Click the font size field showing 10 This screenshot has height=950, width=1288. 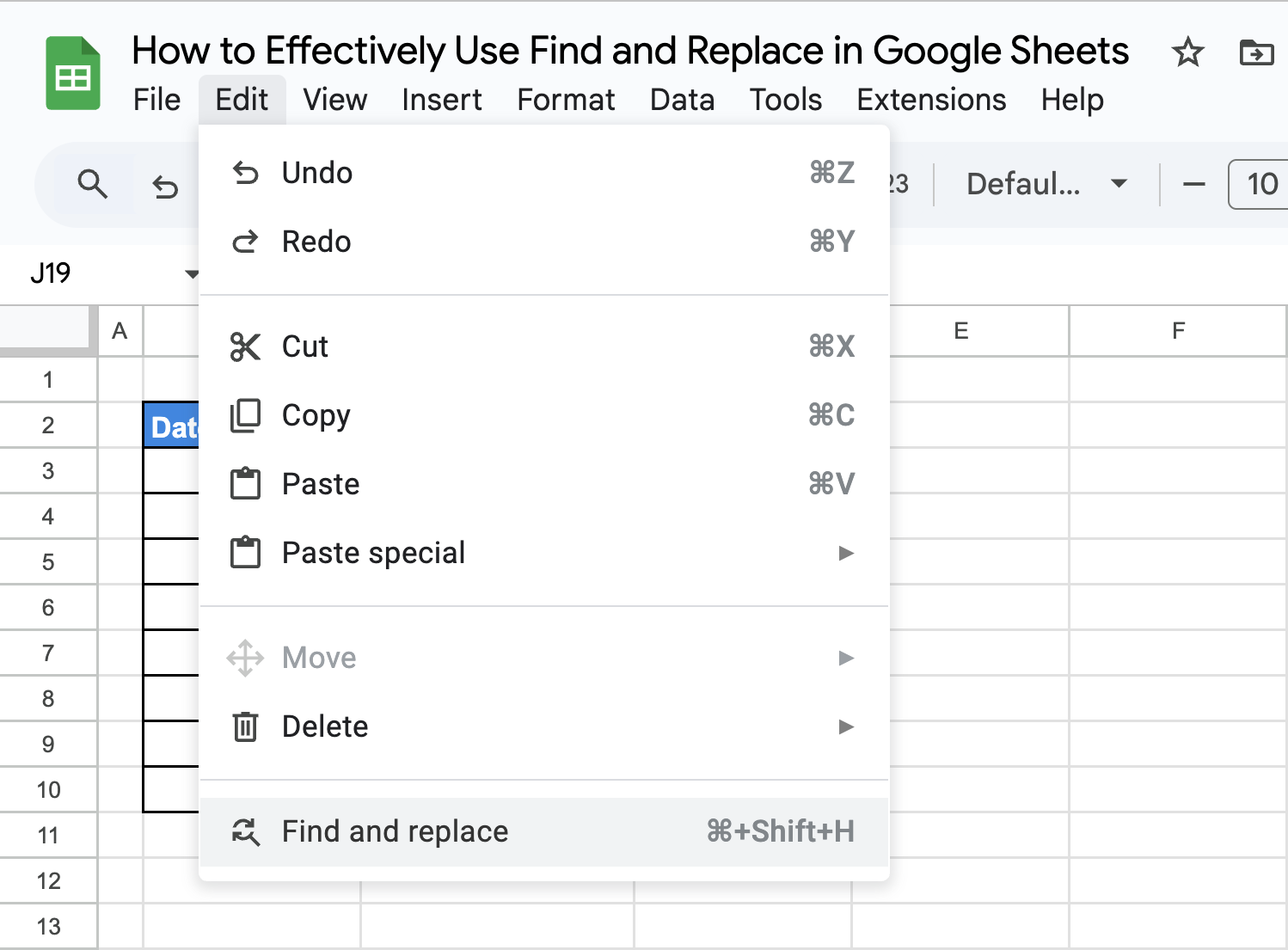pyautogui.click(x=1260, y=184)
